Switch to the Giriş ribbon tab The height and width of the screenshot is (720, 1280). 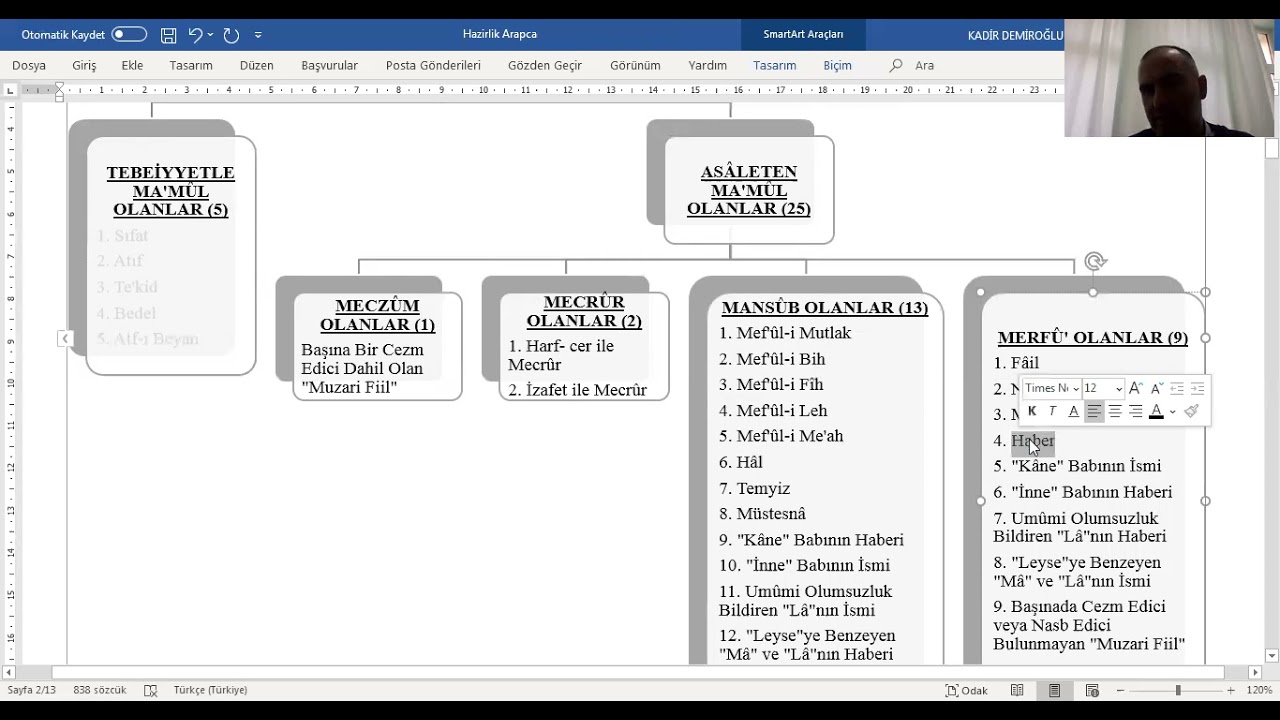pos(84,65)
